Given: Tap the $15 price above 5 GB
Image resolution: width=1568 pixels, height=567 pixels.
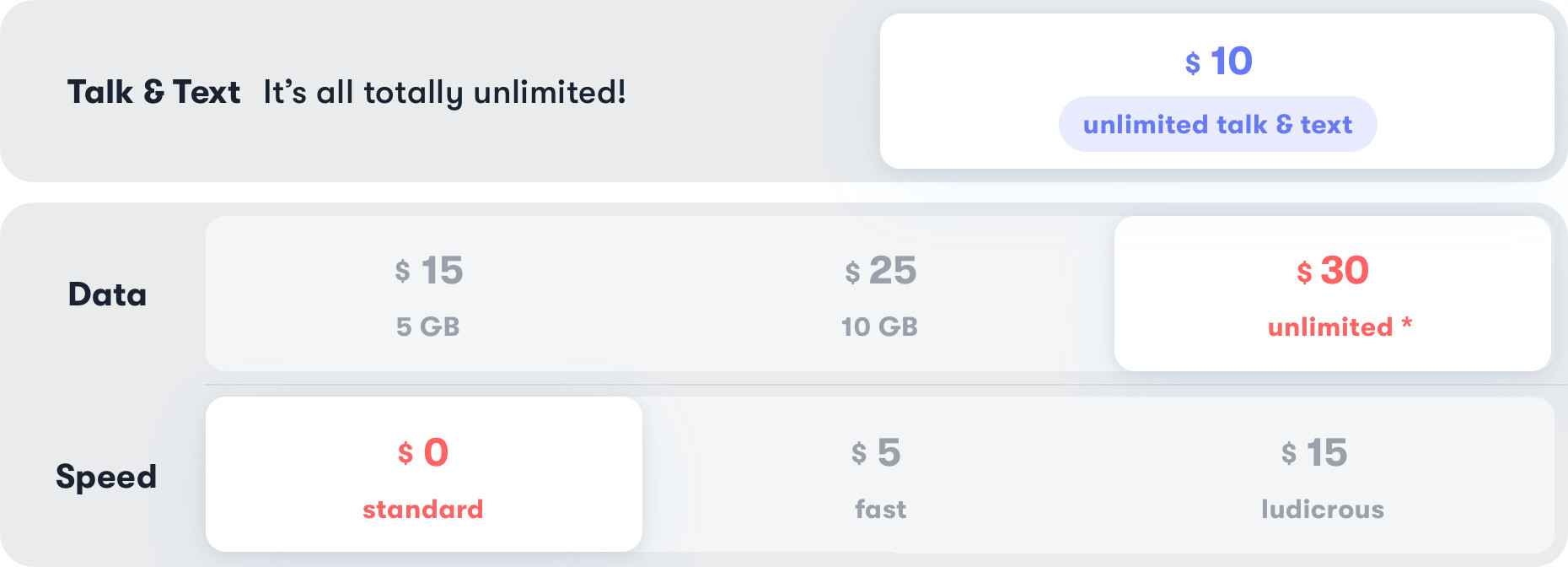Looking at the screenshot, I should [429, 271].
